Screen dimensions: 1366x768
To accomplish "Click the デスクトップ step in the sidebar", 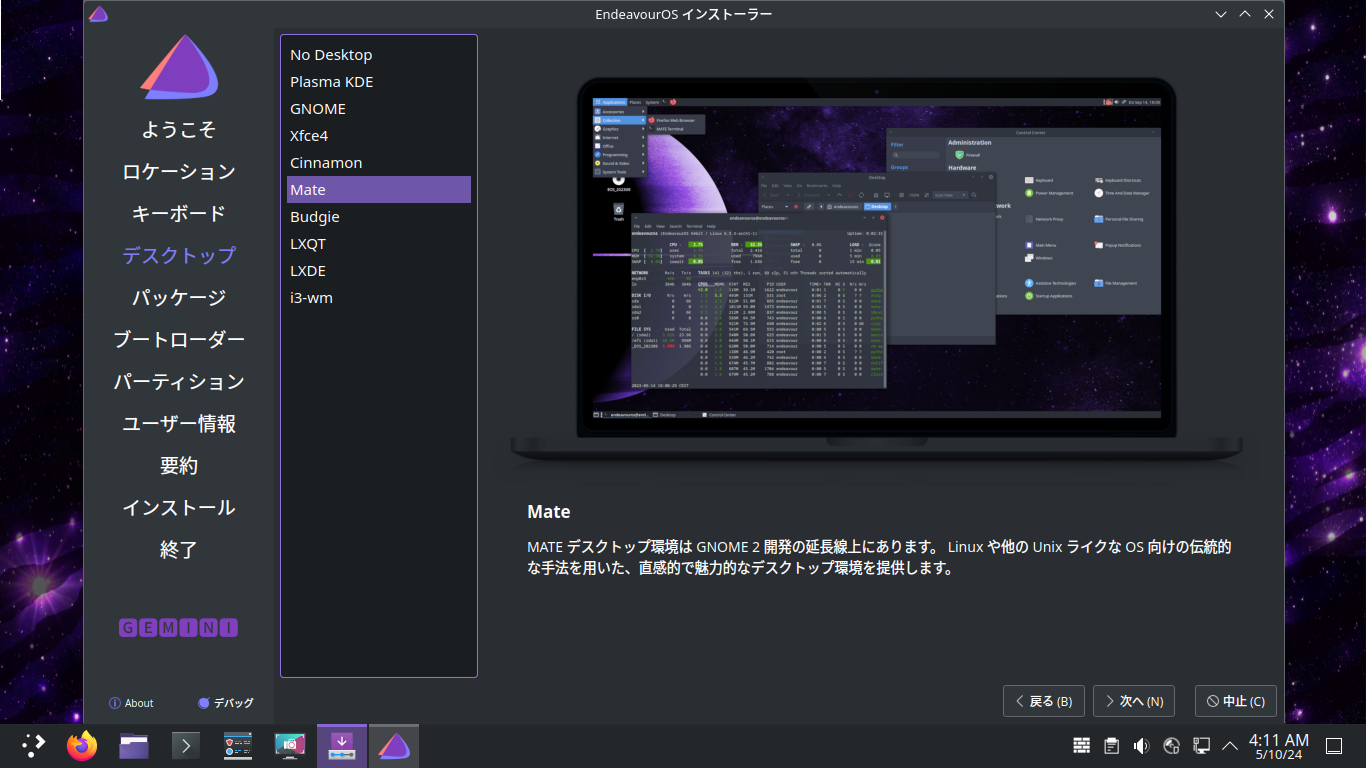I will (179, 255).
